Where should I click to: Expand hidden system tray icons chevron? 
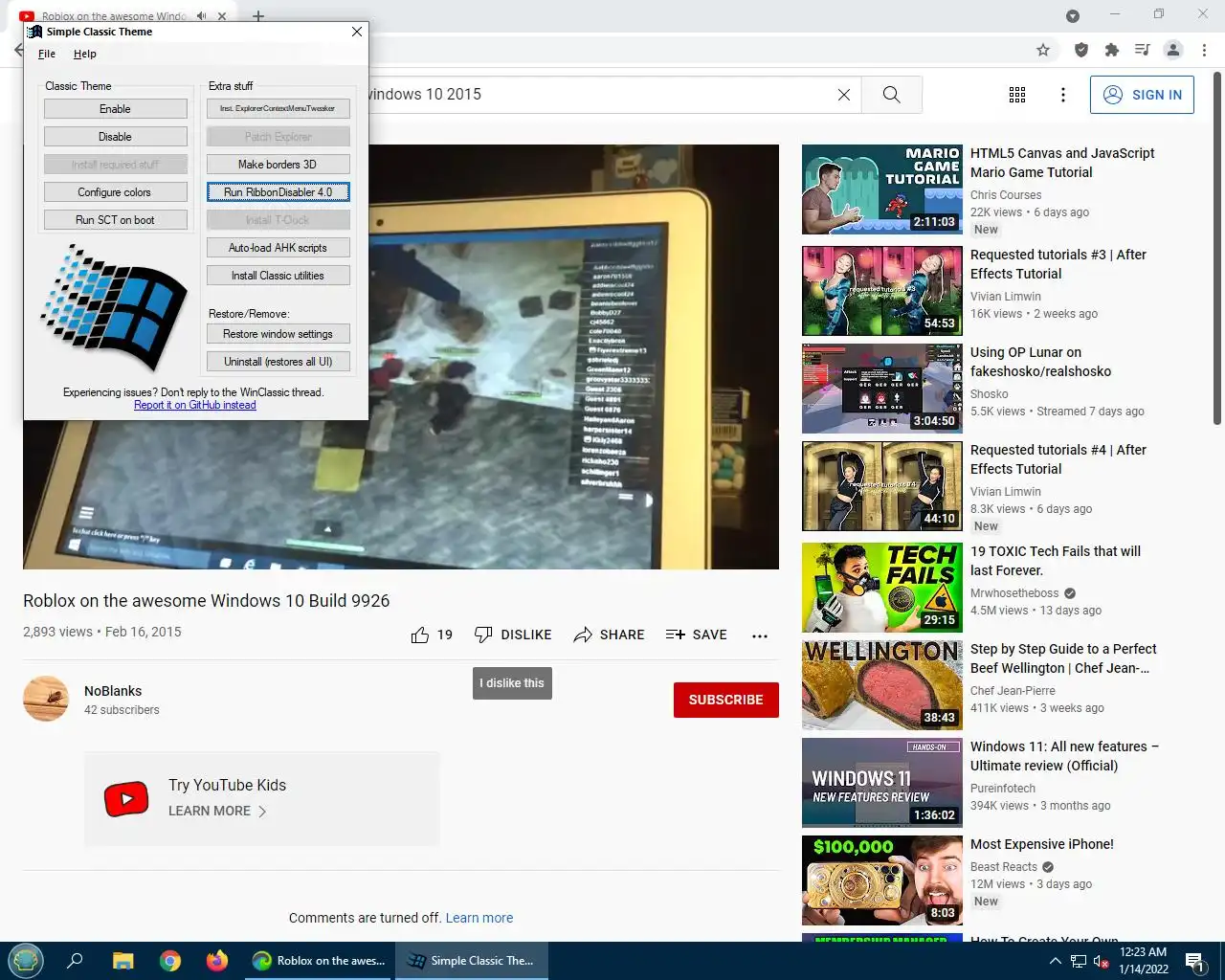(1055, 961)
